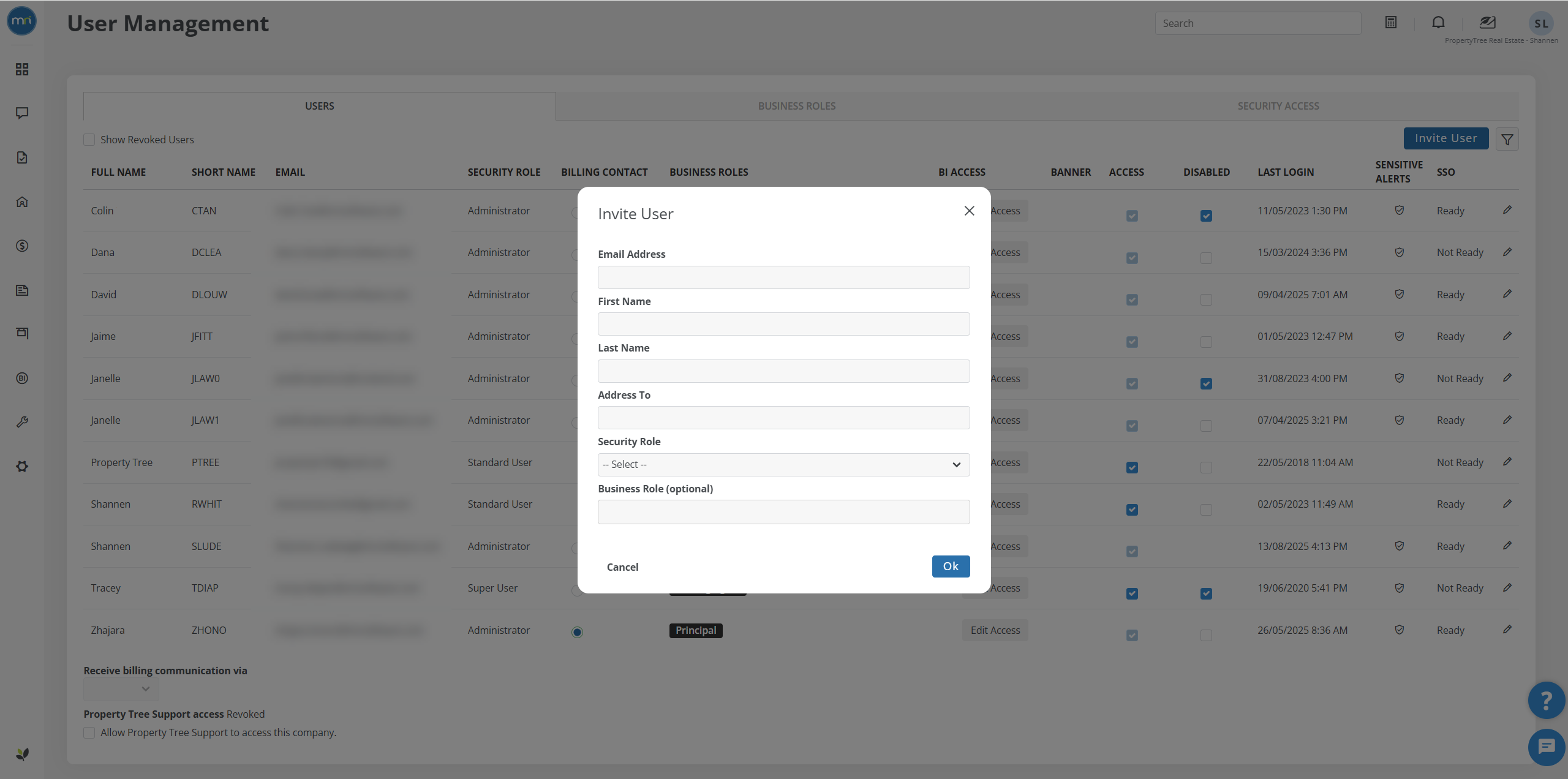Open the dashboard grid icon in sidebar
1568x779 pixels.
click(x=22, y=69)
